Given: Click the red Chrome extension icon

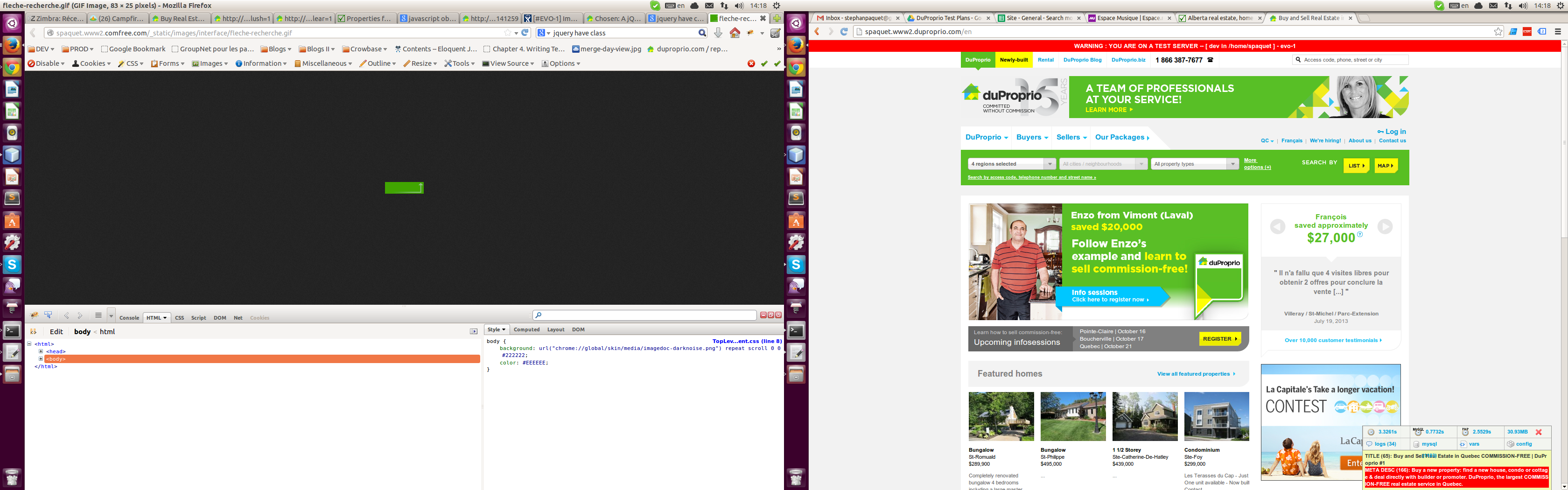Looking at the screenshot, I should (x=1527, y=32).
